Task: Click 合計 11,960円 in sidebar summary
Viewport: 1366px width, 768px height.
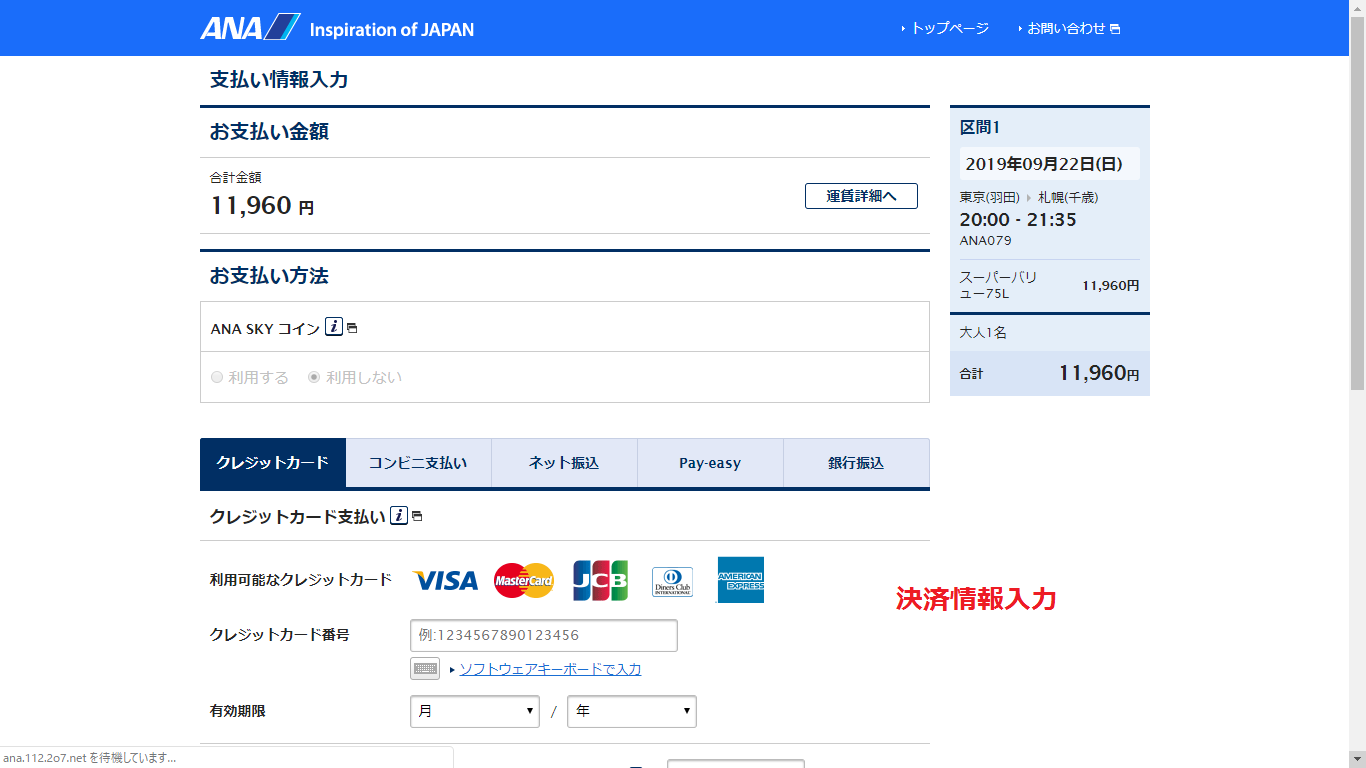Action: [1050, 373]
